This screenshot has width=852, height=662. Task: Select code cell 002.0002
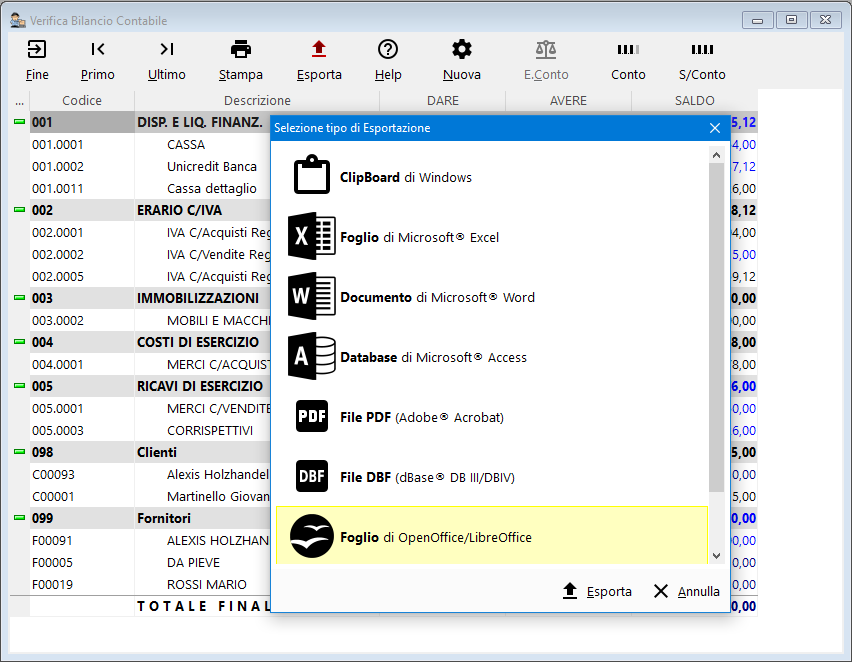point(82,254)
